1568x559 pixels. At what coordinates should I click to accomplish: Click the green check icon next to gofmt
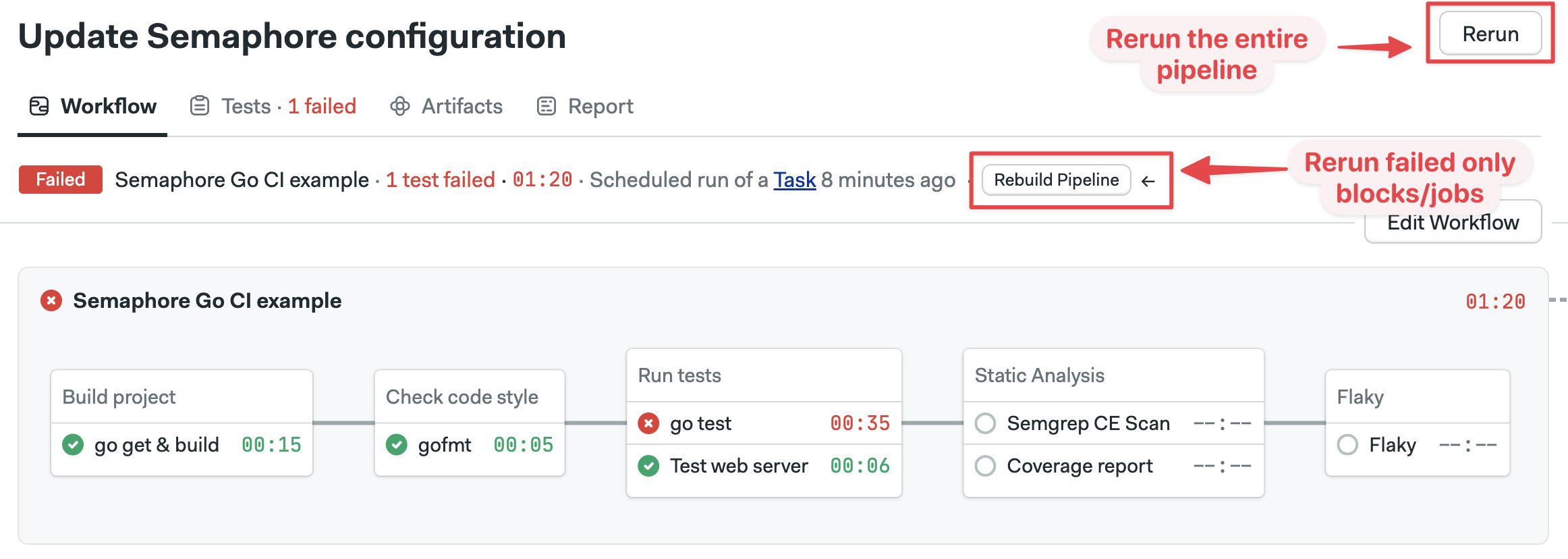397,445
